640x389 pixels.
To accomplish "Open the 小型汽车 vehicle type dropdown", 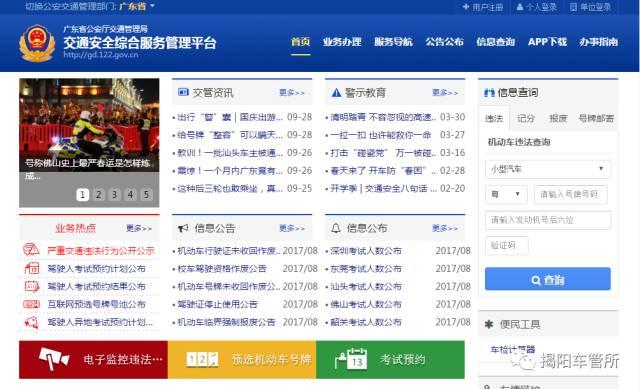I will (548, 169).
